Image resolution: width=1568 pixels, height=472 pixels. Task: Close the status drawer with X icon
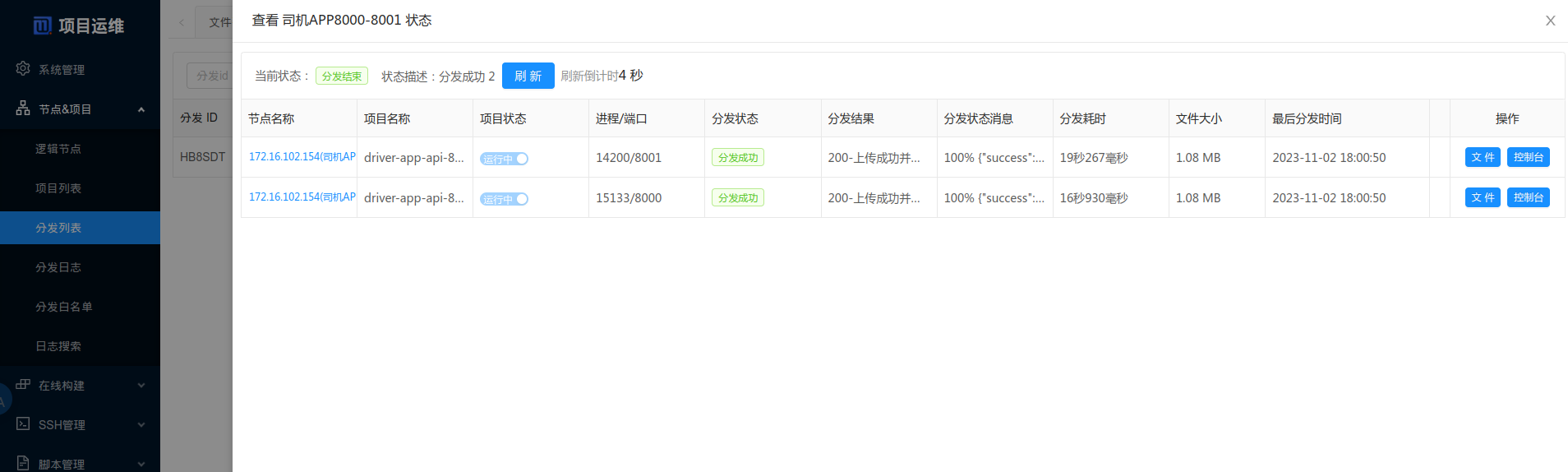[x=1550, y=21]
